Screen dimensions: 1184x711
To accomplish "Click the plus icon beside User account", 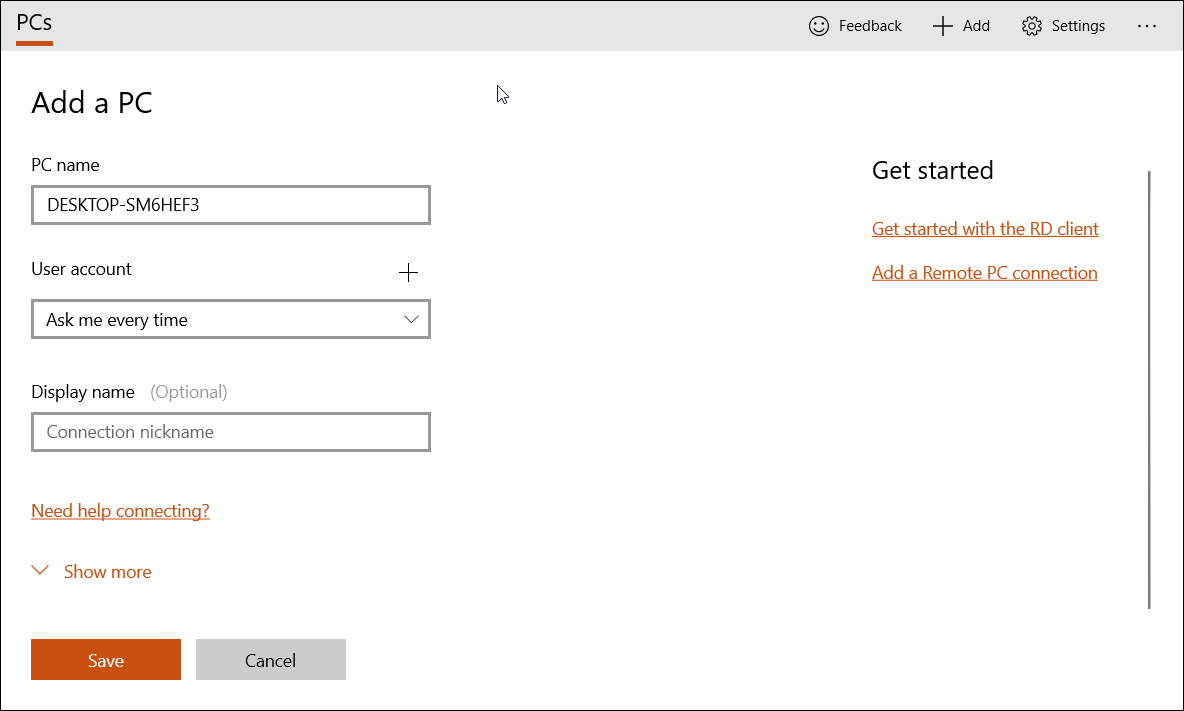I will [408, 271].
